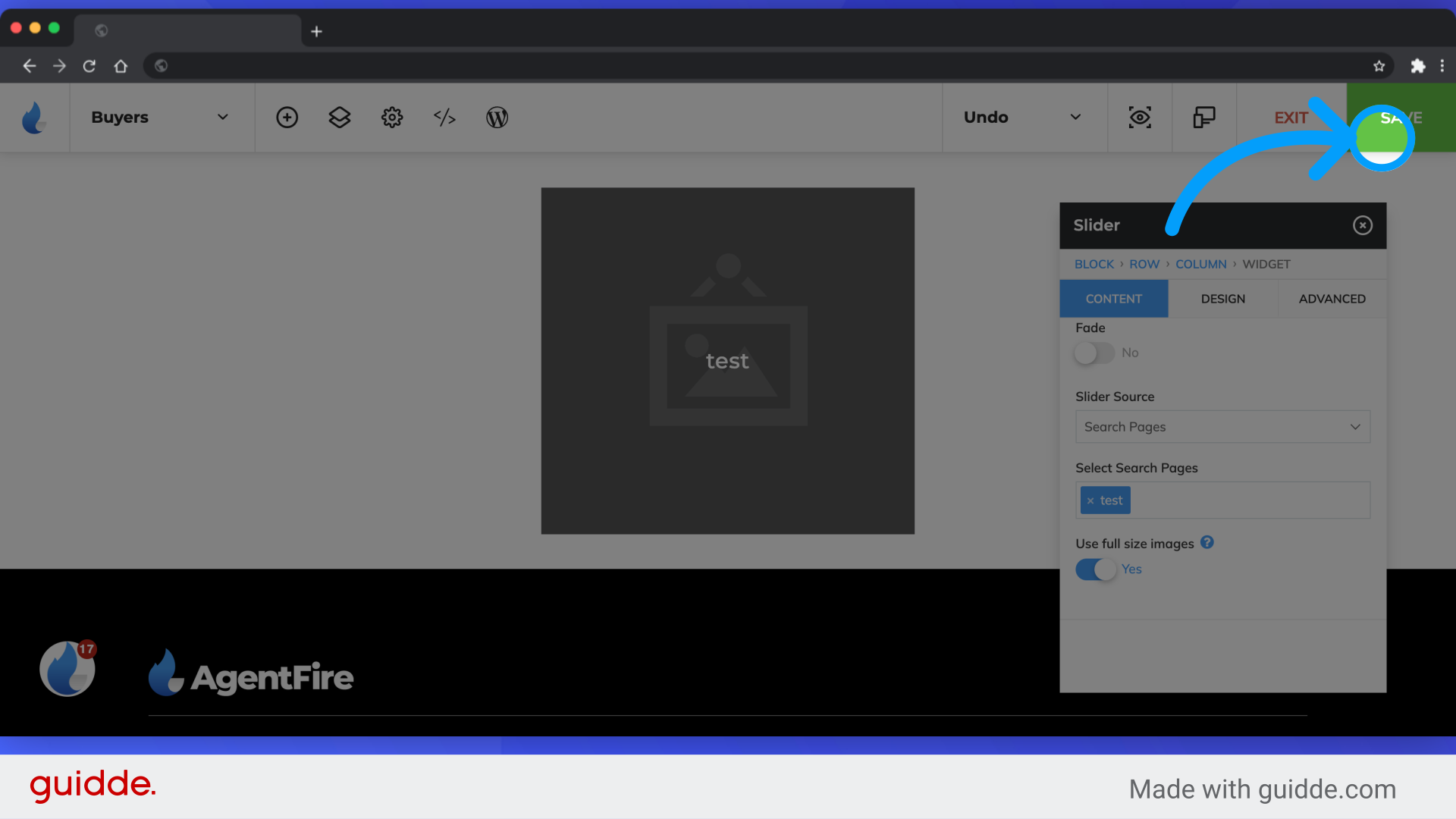This screenshot has height=819, width=1456.
Task: Click the browser back arrow
Action: click(x=29, y=66)
